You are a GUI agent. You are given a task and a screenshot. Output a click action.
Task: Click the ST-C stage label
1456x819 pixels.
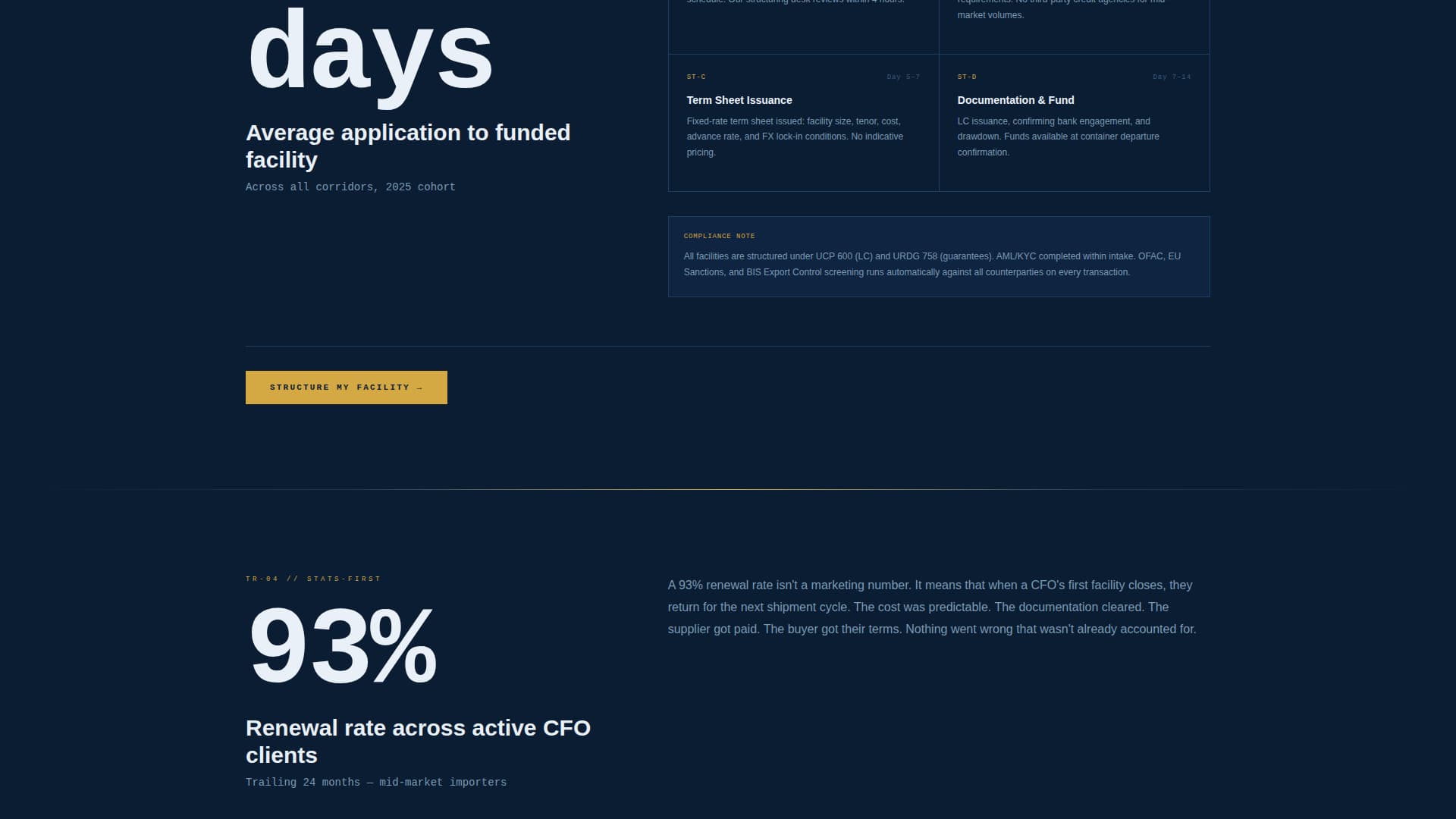(696, 77)
